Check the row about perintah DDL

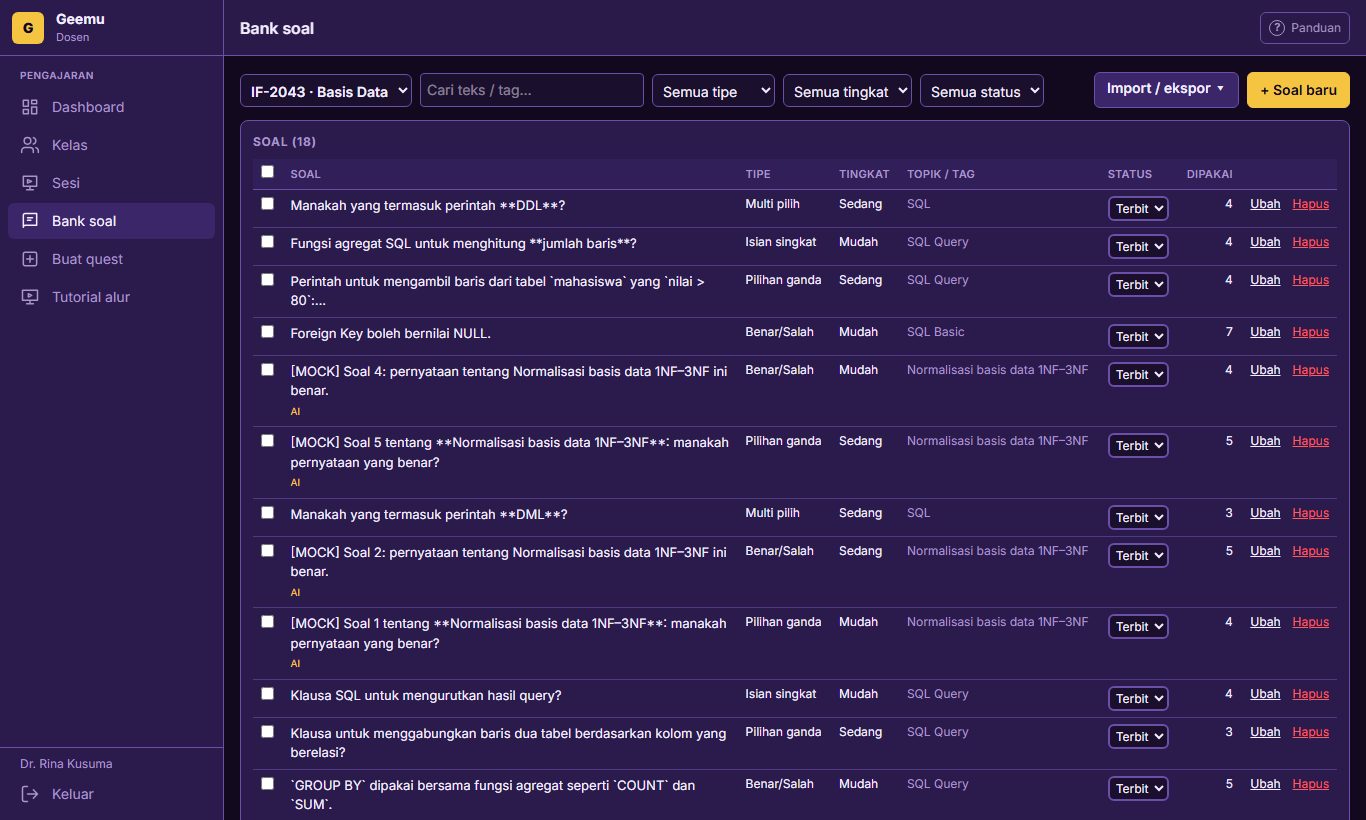click(x=267, y=203)
